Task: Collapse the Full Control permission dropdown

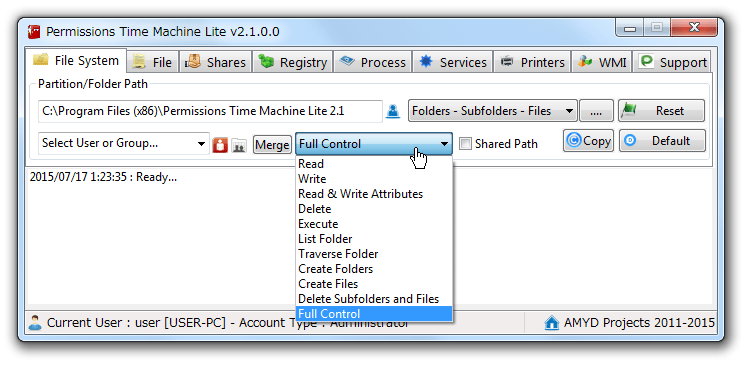Action: 373,144
